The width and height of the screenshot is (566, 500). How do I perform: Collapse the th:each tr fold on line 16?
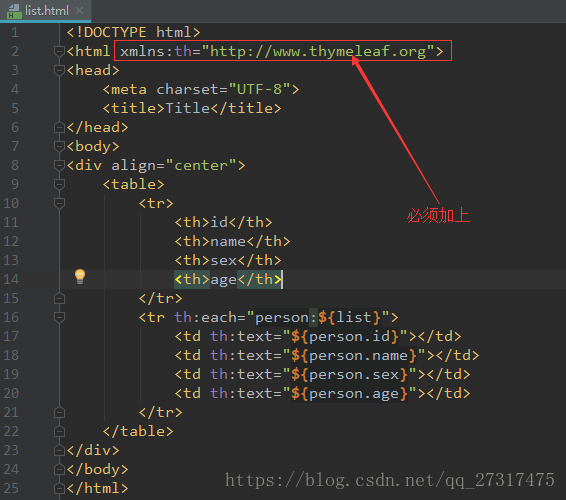[59, 317]
